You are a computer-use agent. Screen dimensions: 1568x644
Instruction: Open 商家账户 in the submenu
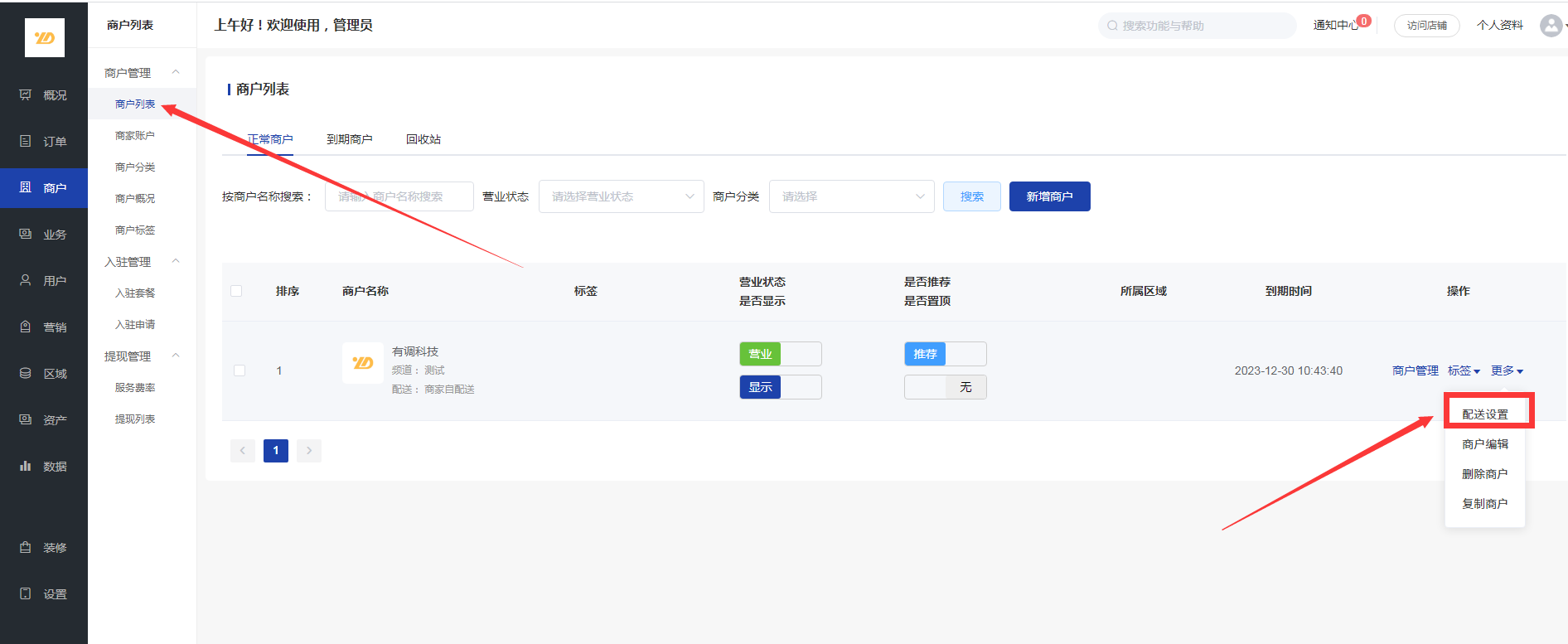[135, 135]
